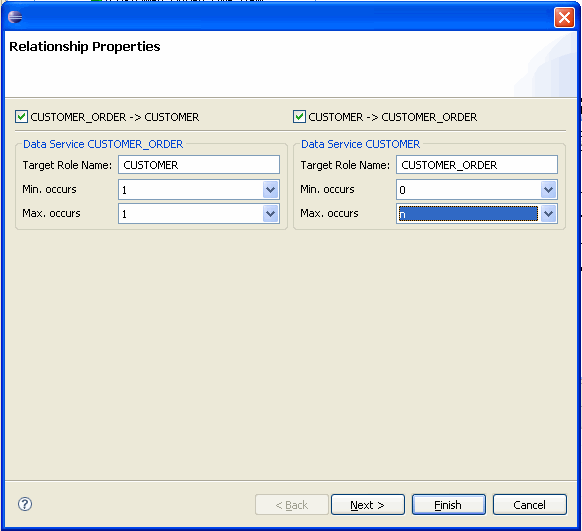Open Min. occurs dropdown for CUSTOMER_ORDER service
The image size is (582, 531).
[271, 190]
